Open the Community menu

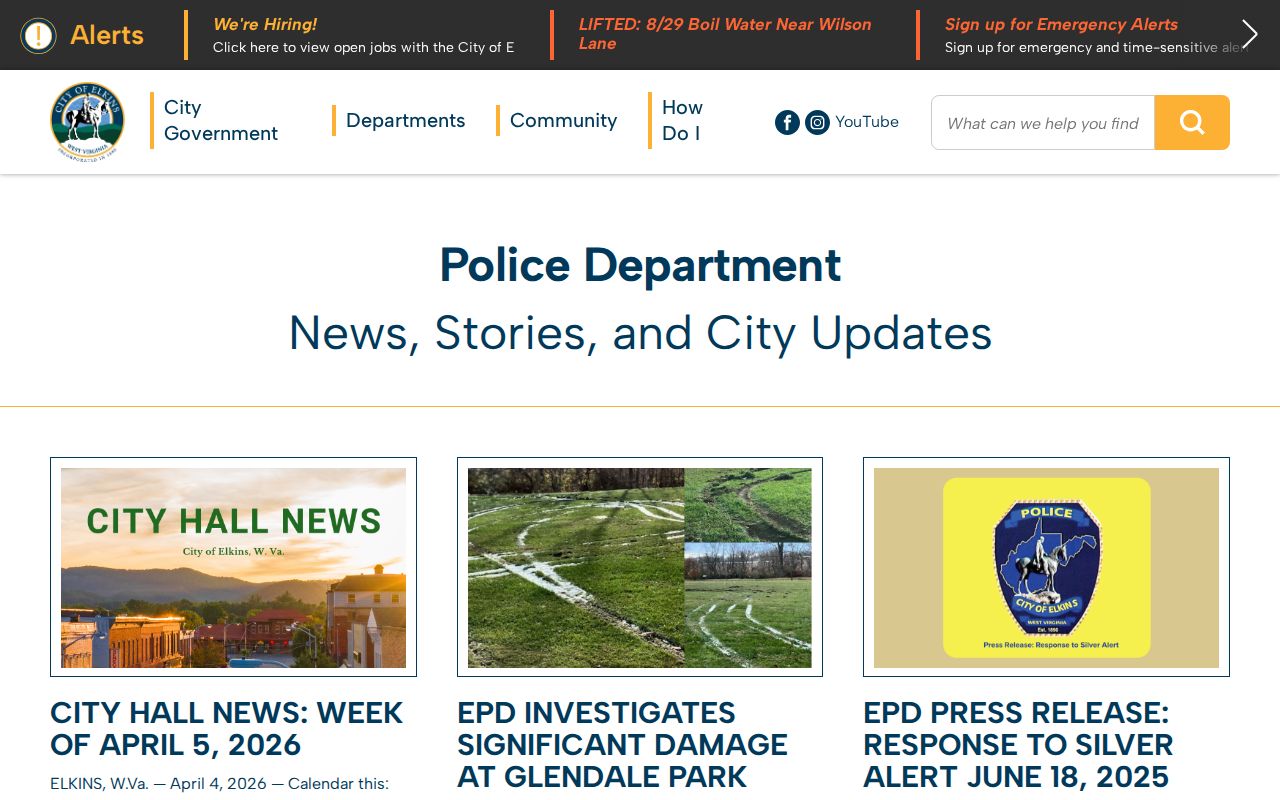pyautogui.click(x=563, y=120)
